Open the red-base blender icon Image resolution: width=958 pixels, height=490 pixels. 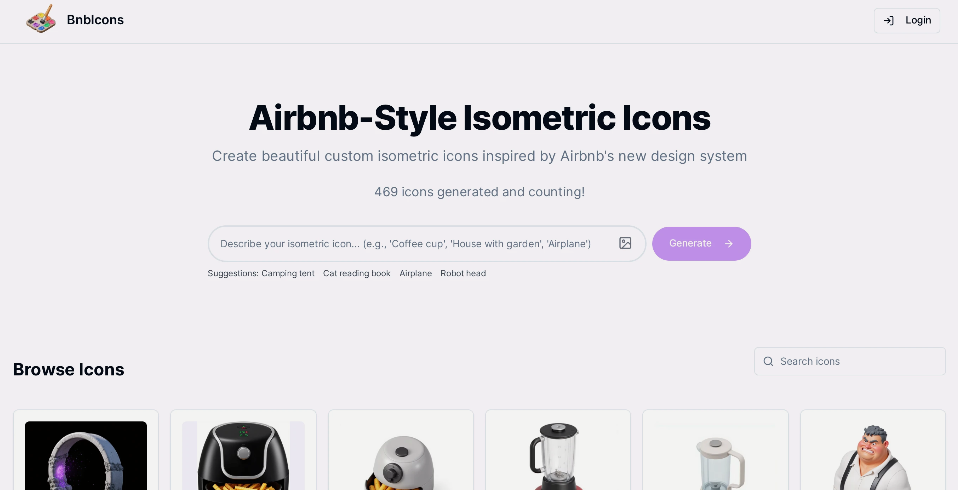click(x=558, y=455)
